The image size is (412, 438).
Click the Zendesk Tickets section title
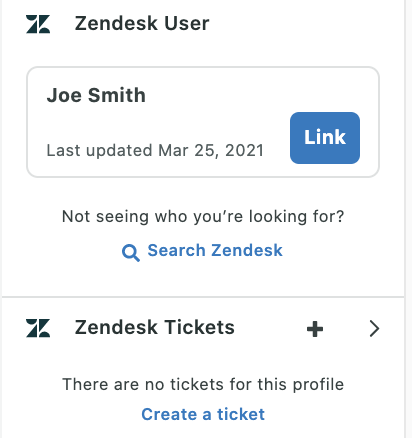(155, 327)
